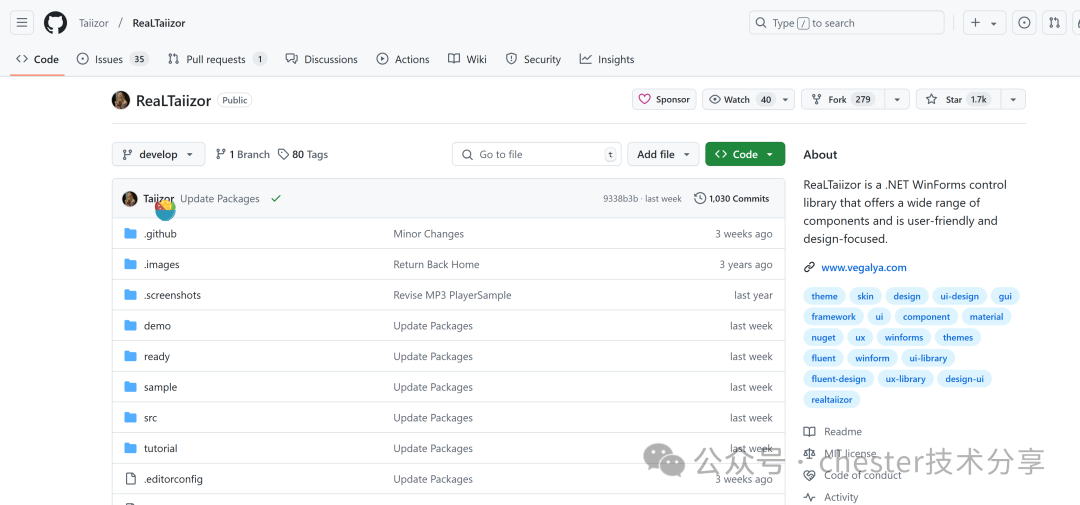Viewport: 1080px width, 505px height.
Task: Open pull requests icon in top header
Action: coord(1055,23)
